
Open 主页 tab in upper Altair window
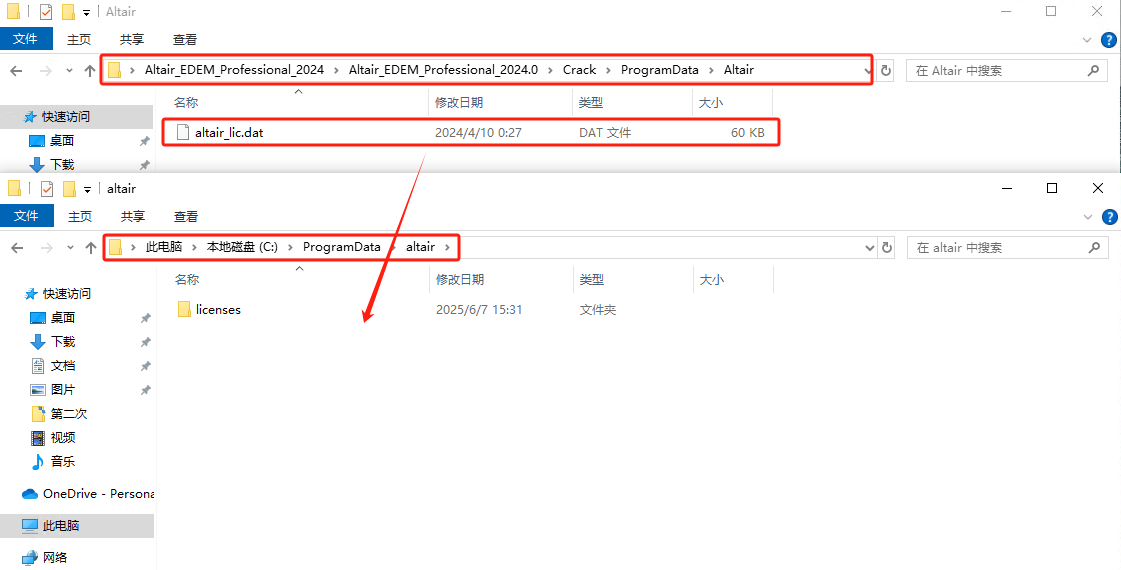tap(79, 39)
